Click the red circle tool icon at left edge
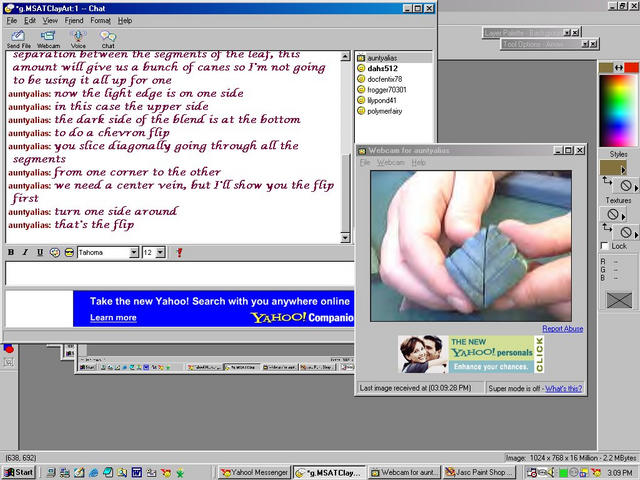 (9, 349)
